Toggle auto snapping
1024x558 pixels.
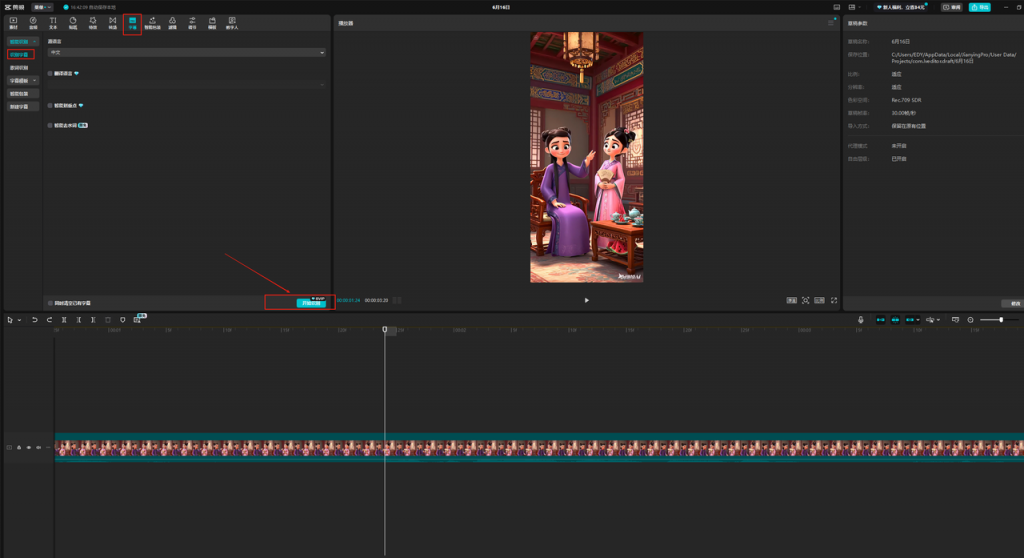pyautogui.click(x=895, y=320)
